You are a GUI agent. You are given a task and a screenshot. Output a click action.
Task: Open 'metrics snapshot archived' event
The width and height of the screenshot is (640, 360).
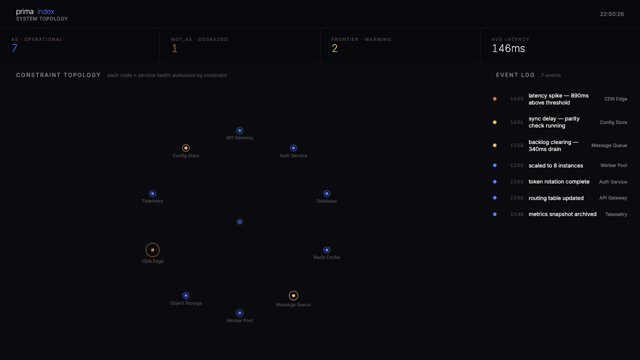(562, 214)
